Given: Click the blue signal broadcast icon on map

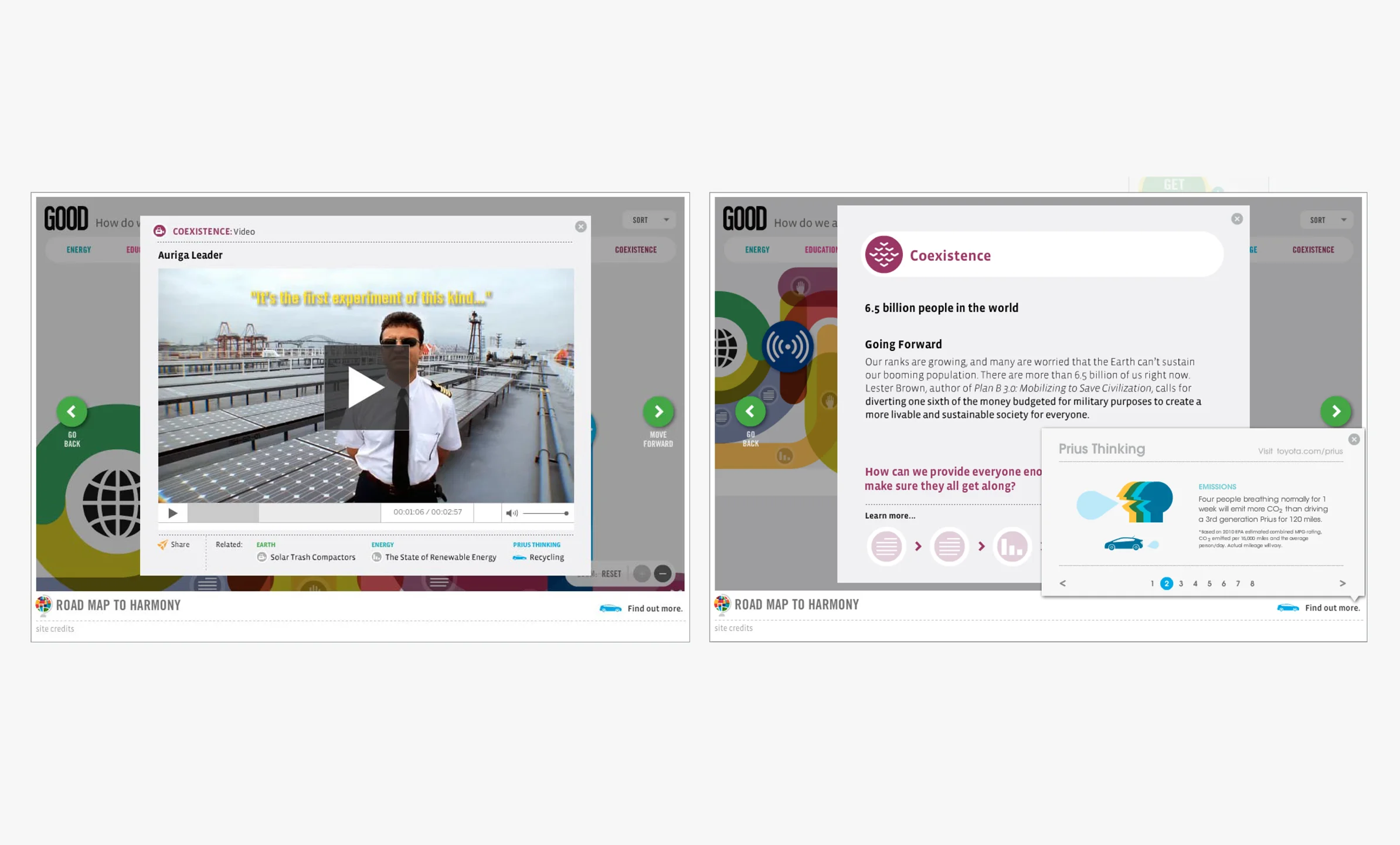Looking at the screenshot, I should click(787, 347).
